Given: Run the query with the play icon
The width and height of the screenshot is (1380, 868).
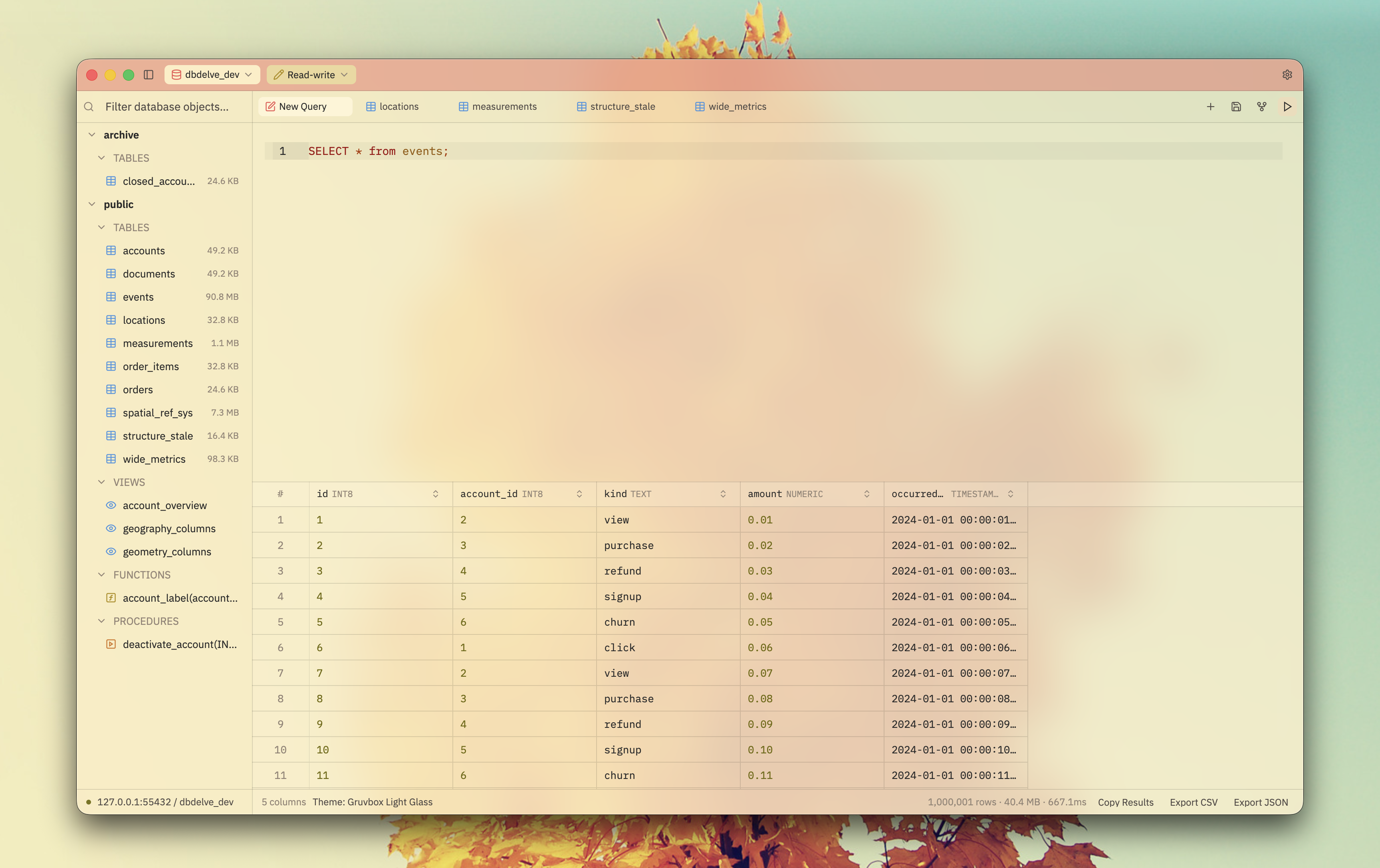Looking at the screenshot, I should [x=1287, y=107].
